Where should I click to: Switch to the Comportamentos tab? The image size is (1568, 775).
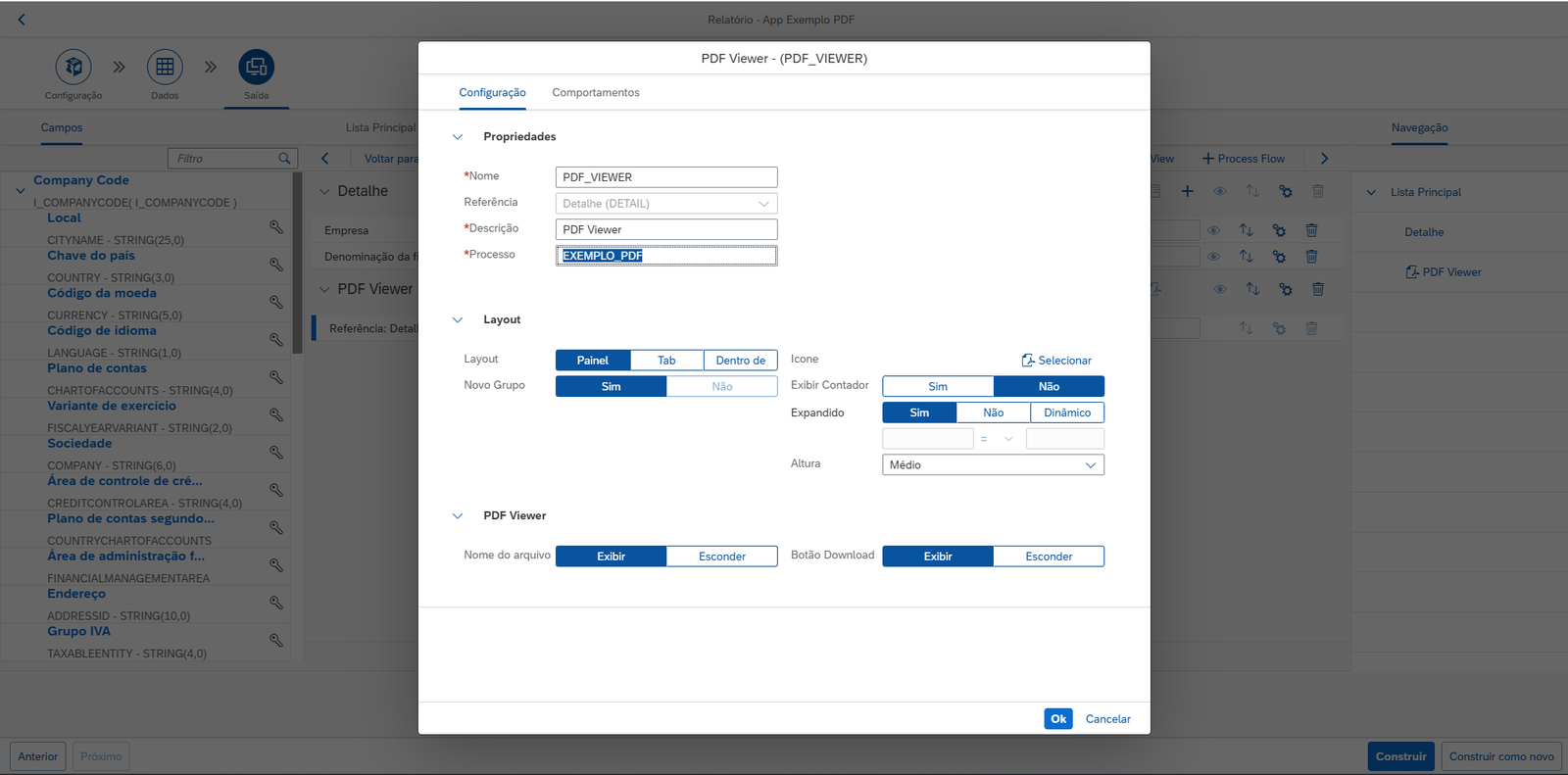click(x=596, y=93)
